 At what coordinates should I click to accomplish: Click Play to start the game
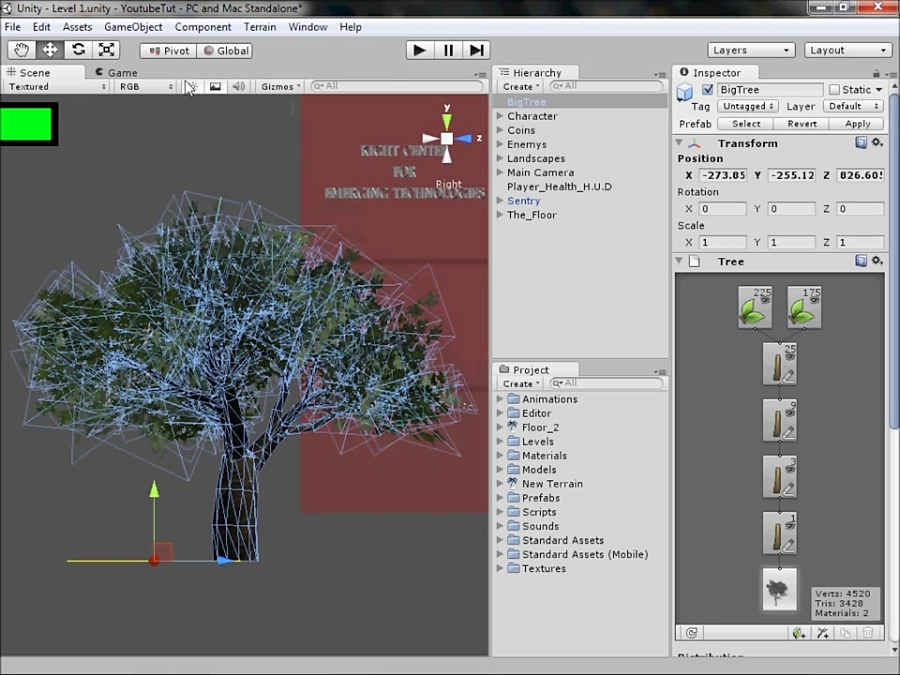(x=419, y=49)
